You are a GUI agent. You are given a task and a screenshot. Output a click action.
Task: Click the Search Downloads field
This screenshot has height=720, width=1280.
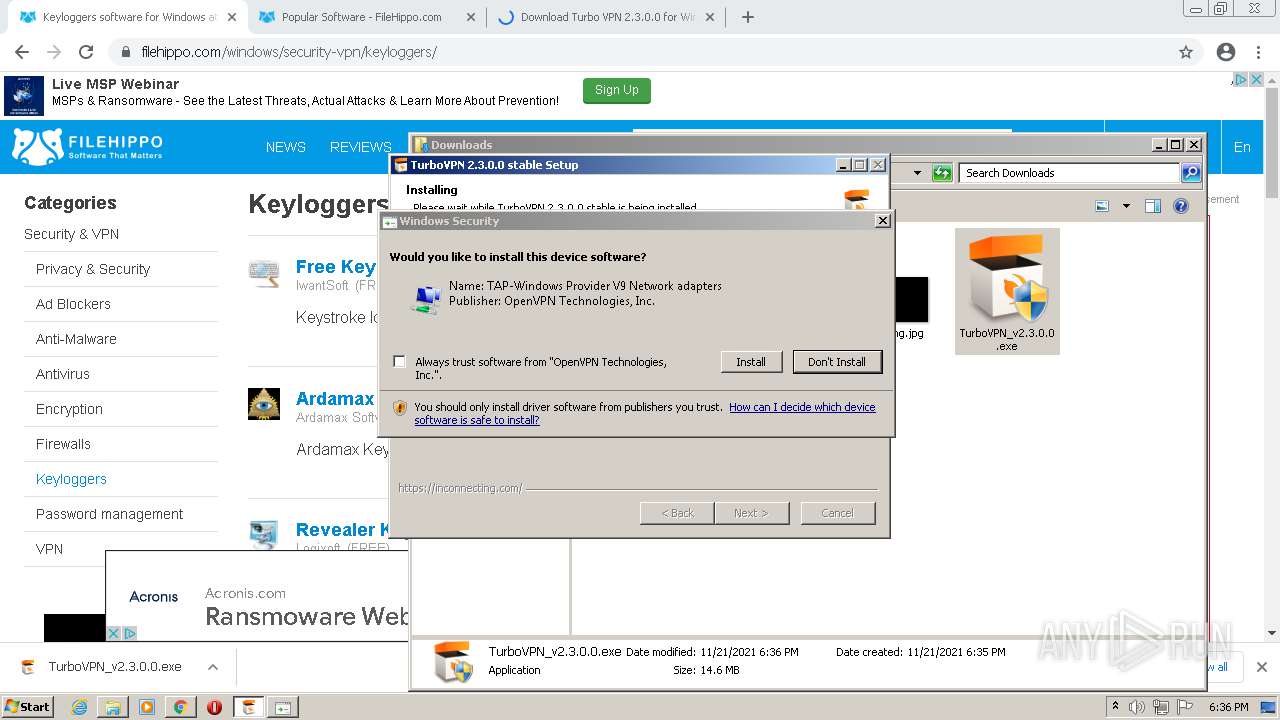(x=1070, y=173)
